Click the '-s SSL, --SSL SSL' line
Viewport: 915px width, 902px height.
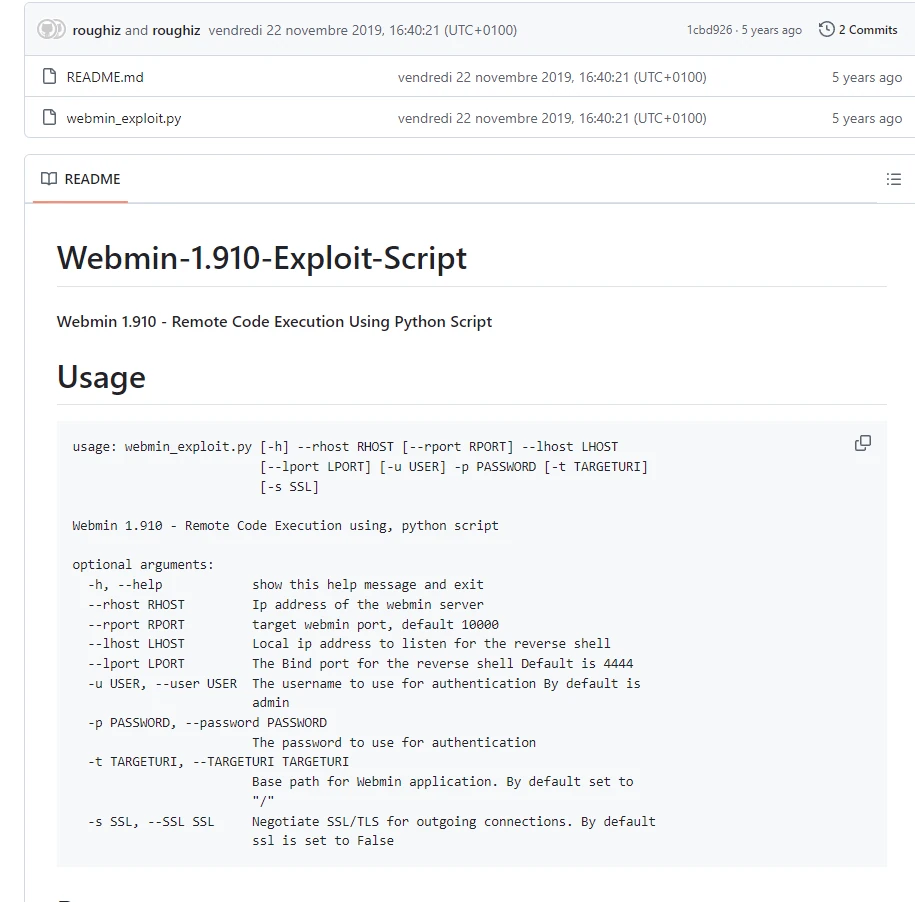tap(372, 821)
